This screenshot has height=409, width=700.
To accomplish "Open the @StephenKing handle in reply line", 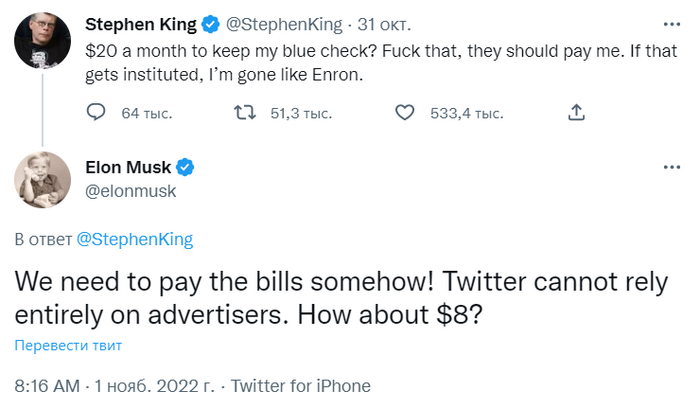I will coord(134,239).
